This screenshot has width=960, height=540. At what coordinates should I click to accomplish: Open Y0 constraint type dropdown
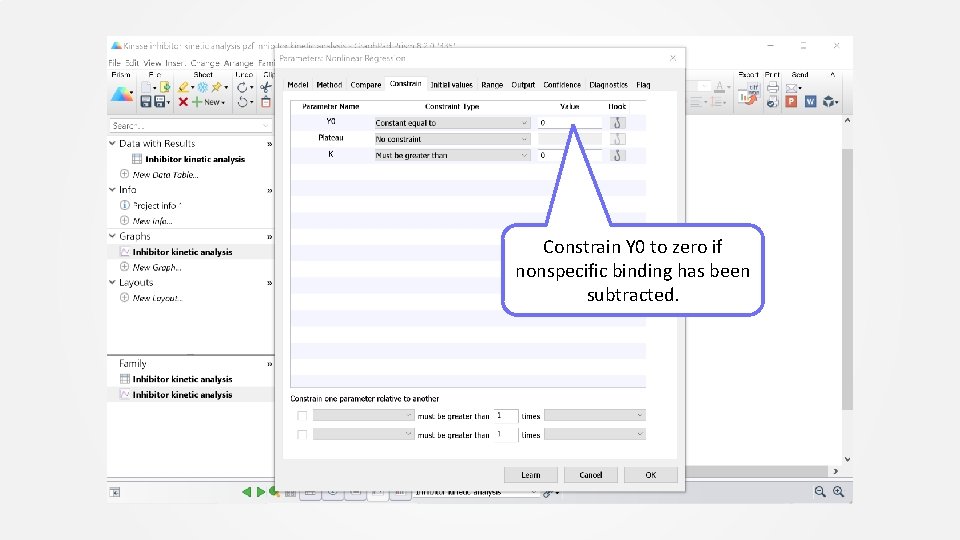click(x=452, y=122)
